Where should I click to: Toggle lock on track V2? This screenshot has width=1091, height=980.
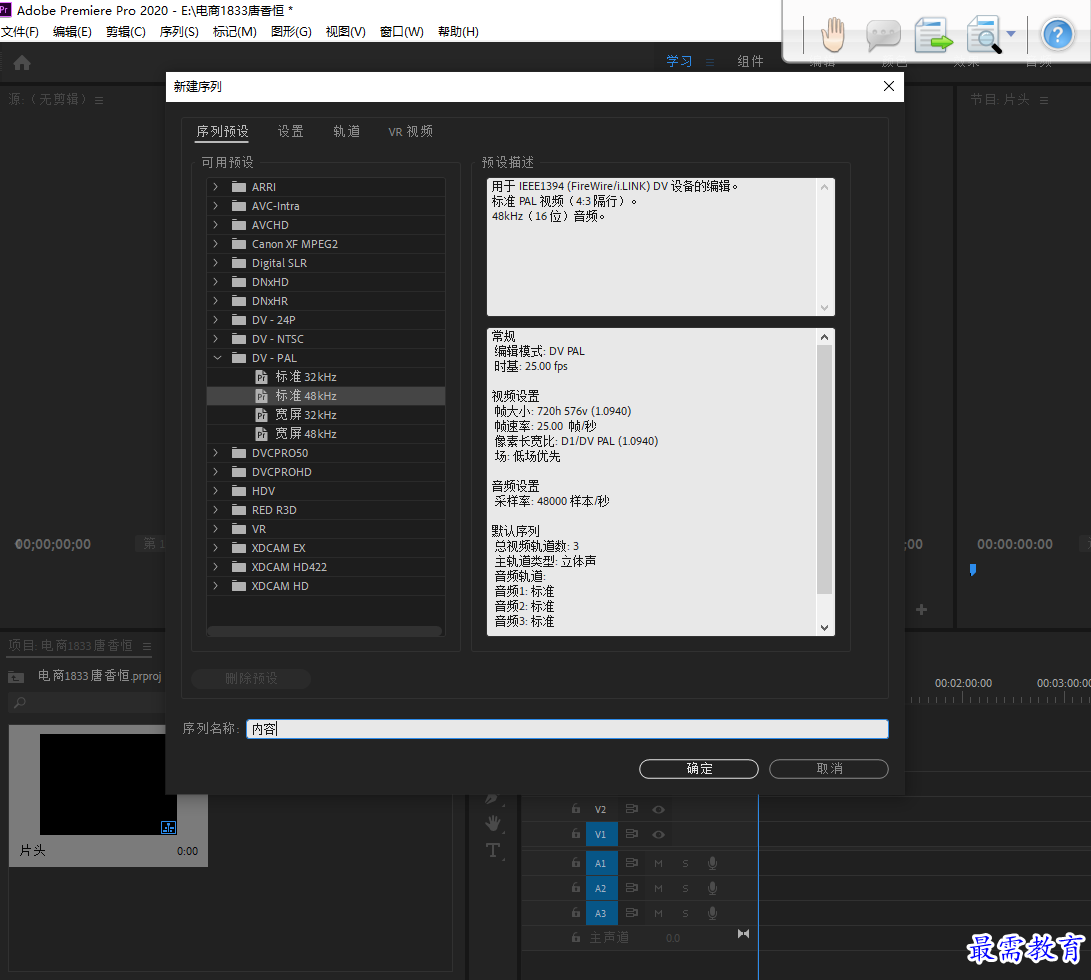[575, 809]
